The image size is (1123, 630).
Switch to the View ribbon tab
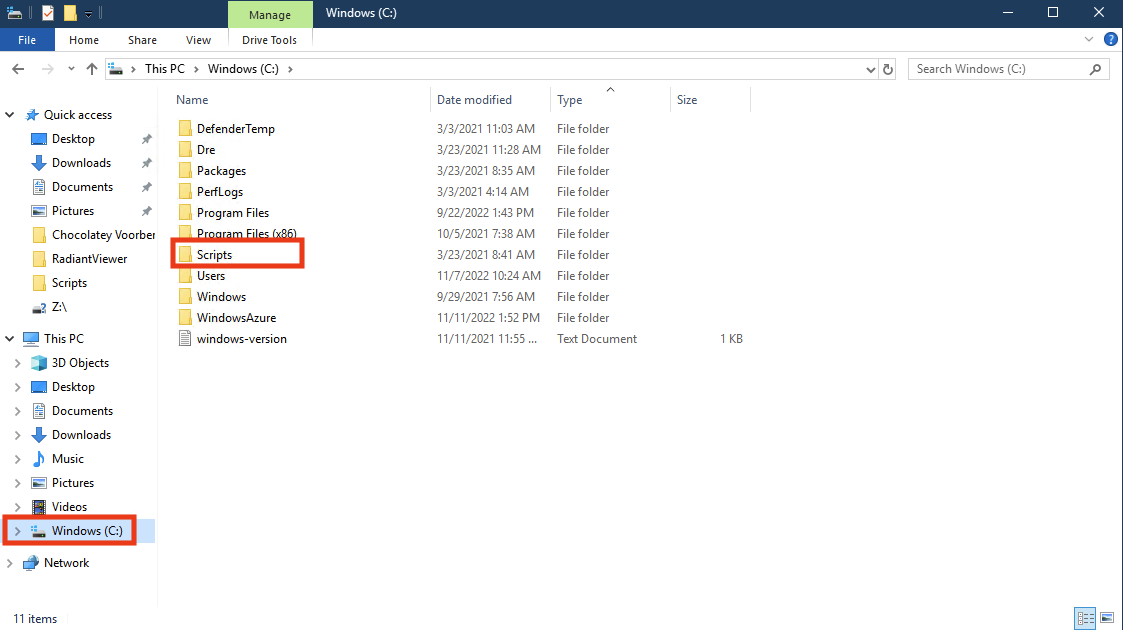pos(198,40)
